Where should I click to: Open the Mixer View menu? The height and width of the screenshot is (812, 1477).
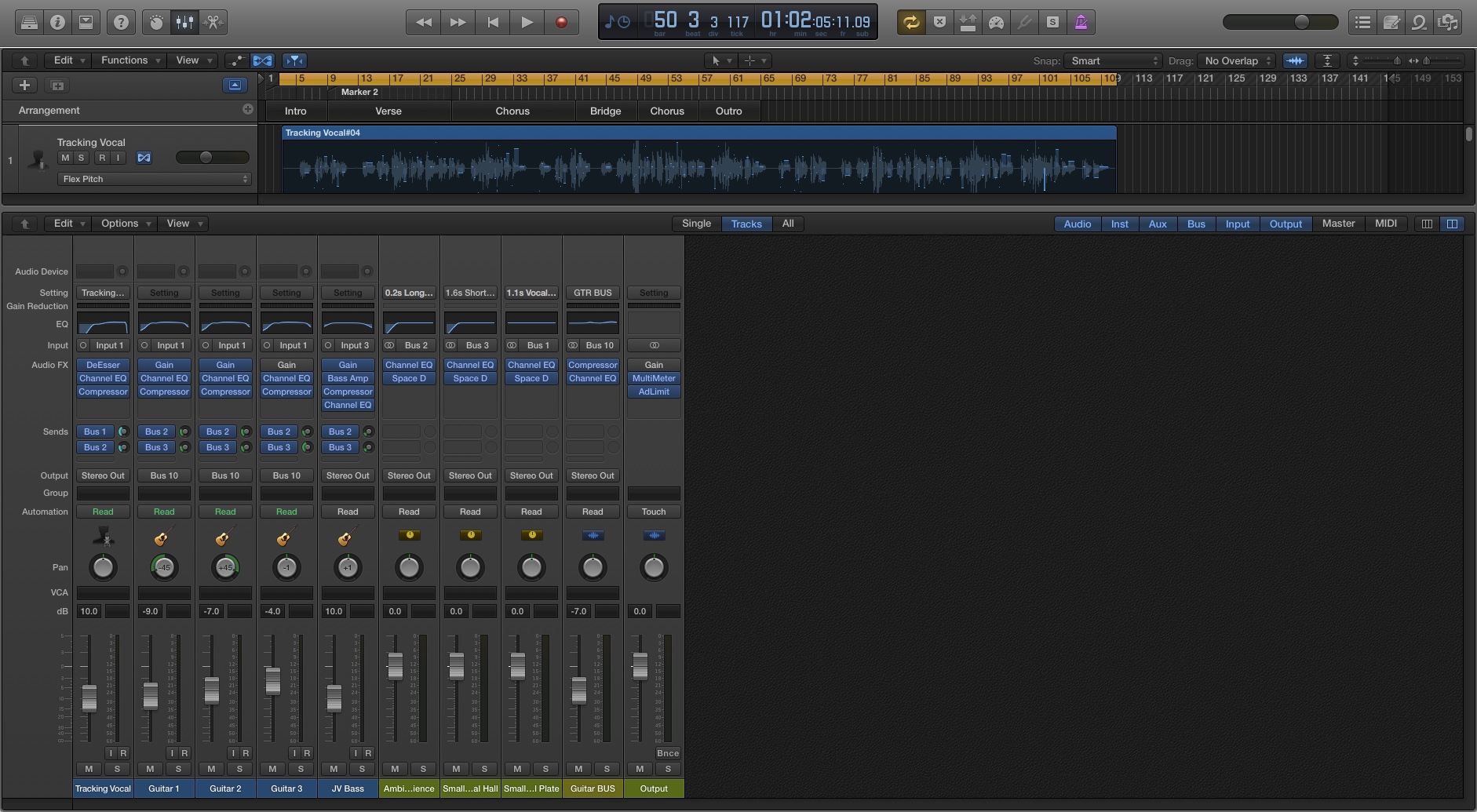184,224
